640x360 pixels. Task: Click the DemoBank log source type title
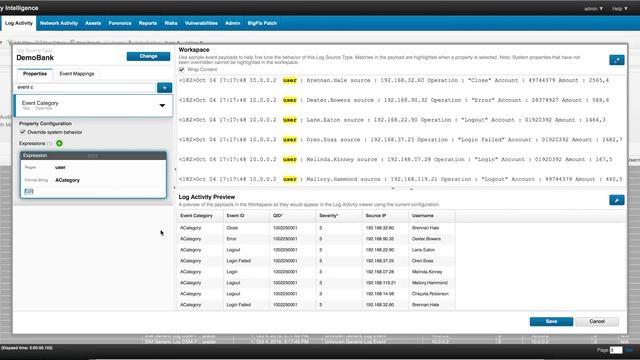35,58
